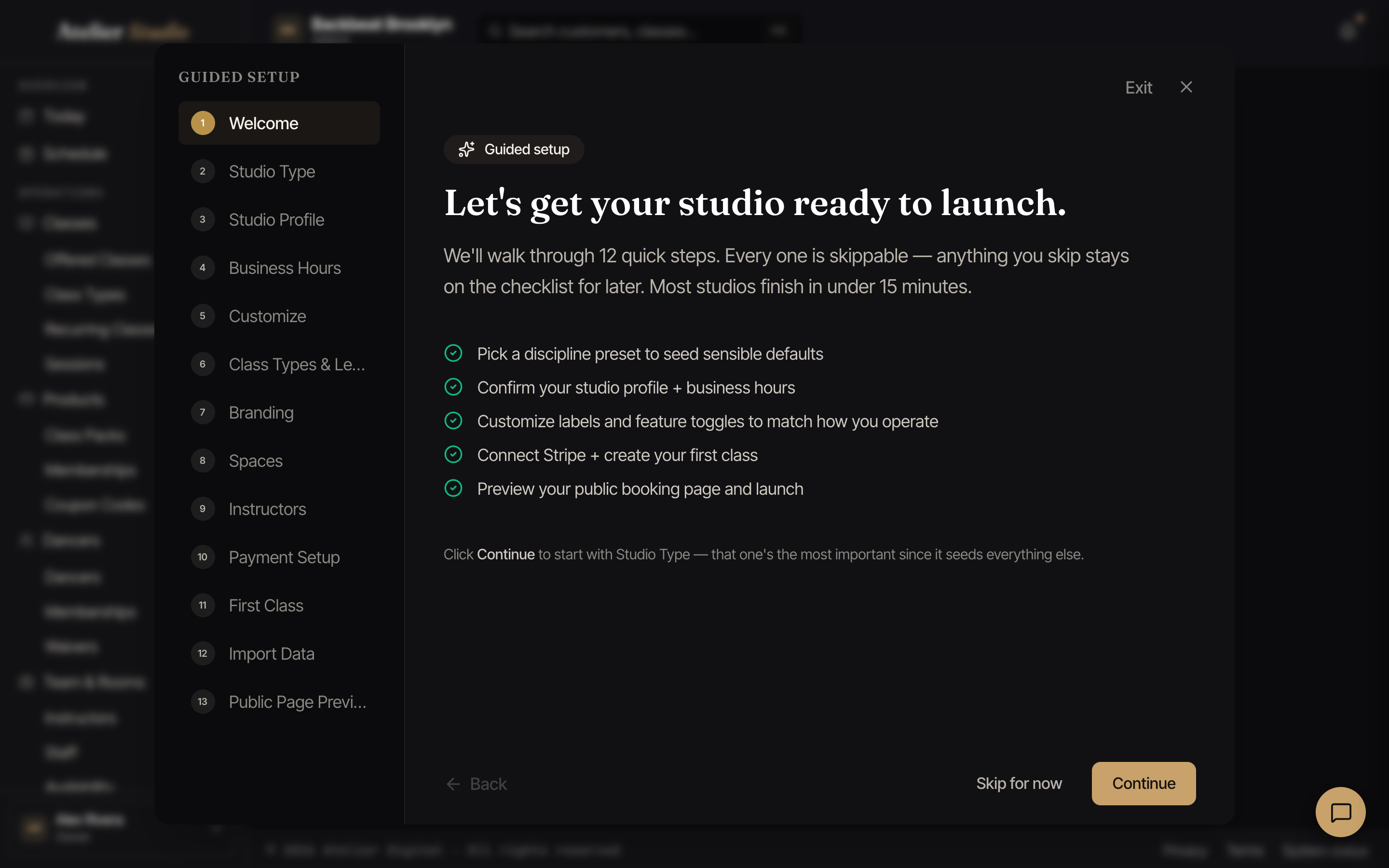This screenshot has height=868, width=1389.
Task: Click text 'Pick a discipline preset to seed sensible defaults'
Action: 650,354
